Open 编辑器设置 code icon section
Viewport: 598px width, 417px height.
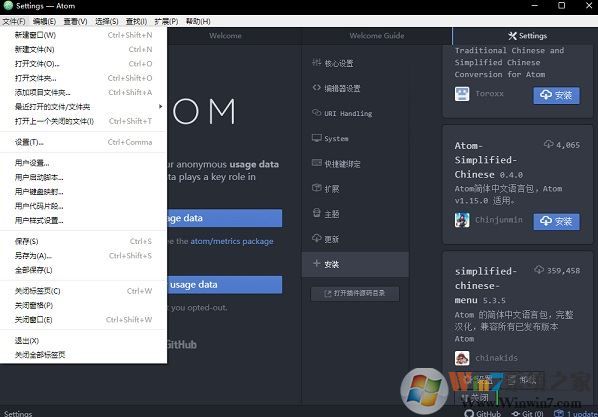pyautogui.click(x=355, y=89)
